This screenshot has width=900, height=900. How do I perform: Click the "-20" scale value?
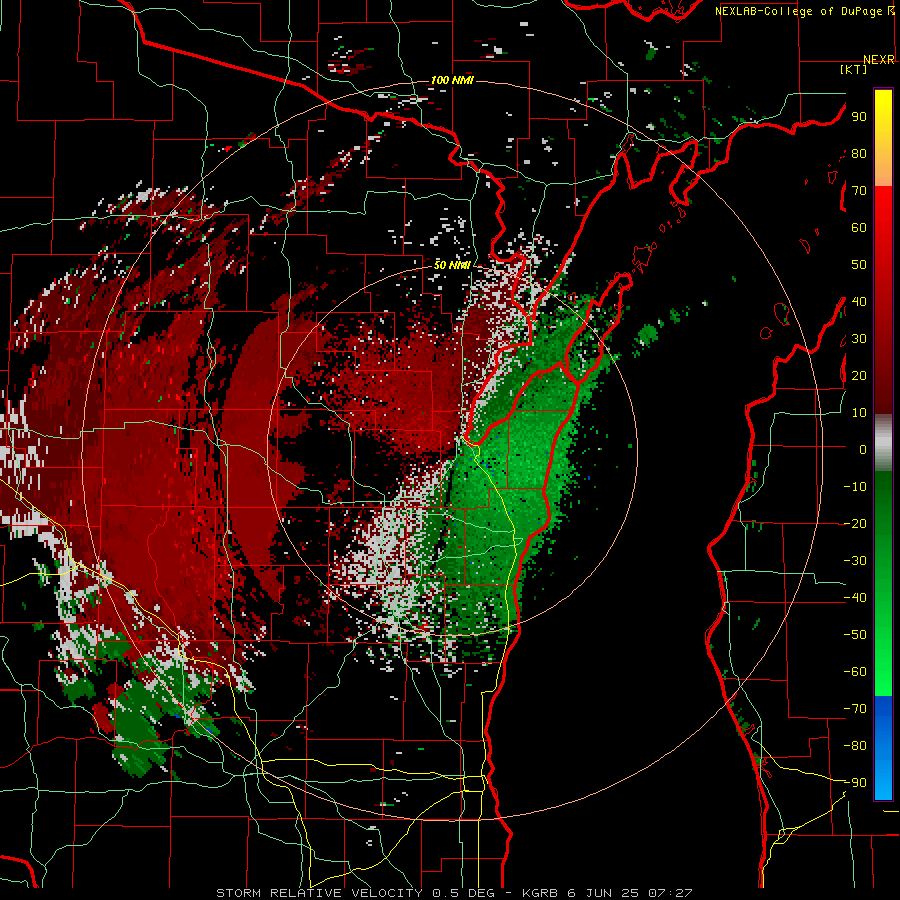click(855, 523)
